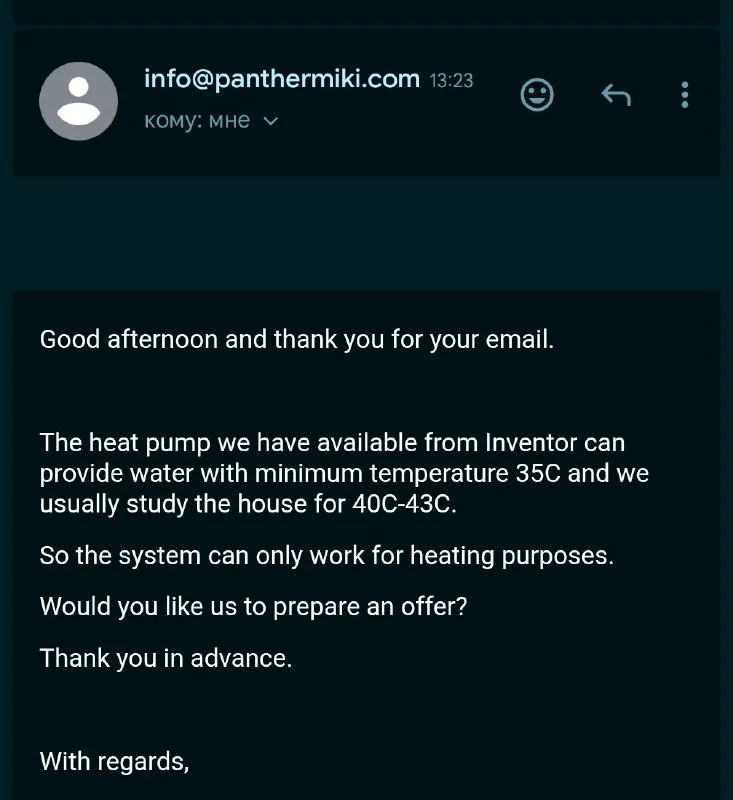Click the "Good afternoon" greeting line
The width and height of the screenshot is (733, 800).
click(130, 339)
